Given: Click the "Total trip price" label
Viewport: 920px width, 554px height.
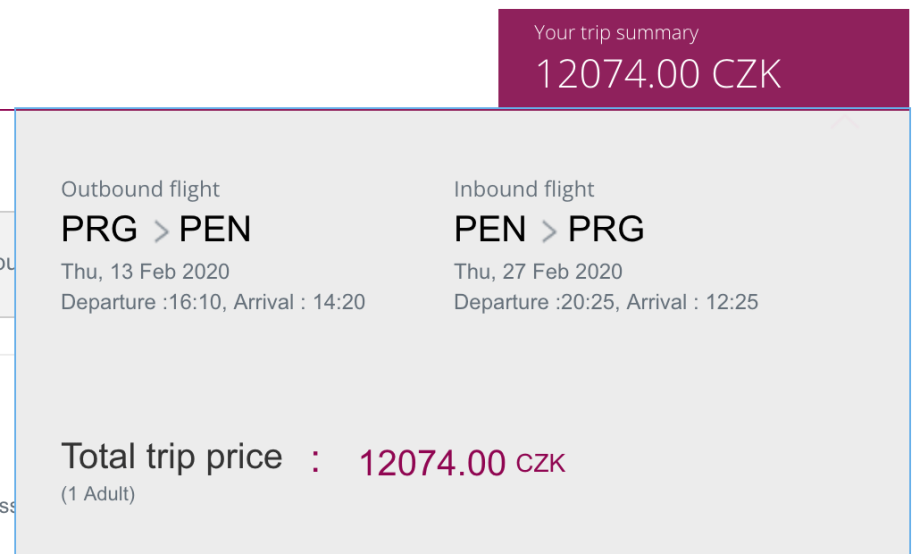Looking at the screenshot, I should tap(172, 457).
